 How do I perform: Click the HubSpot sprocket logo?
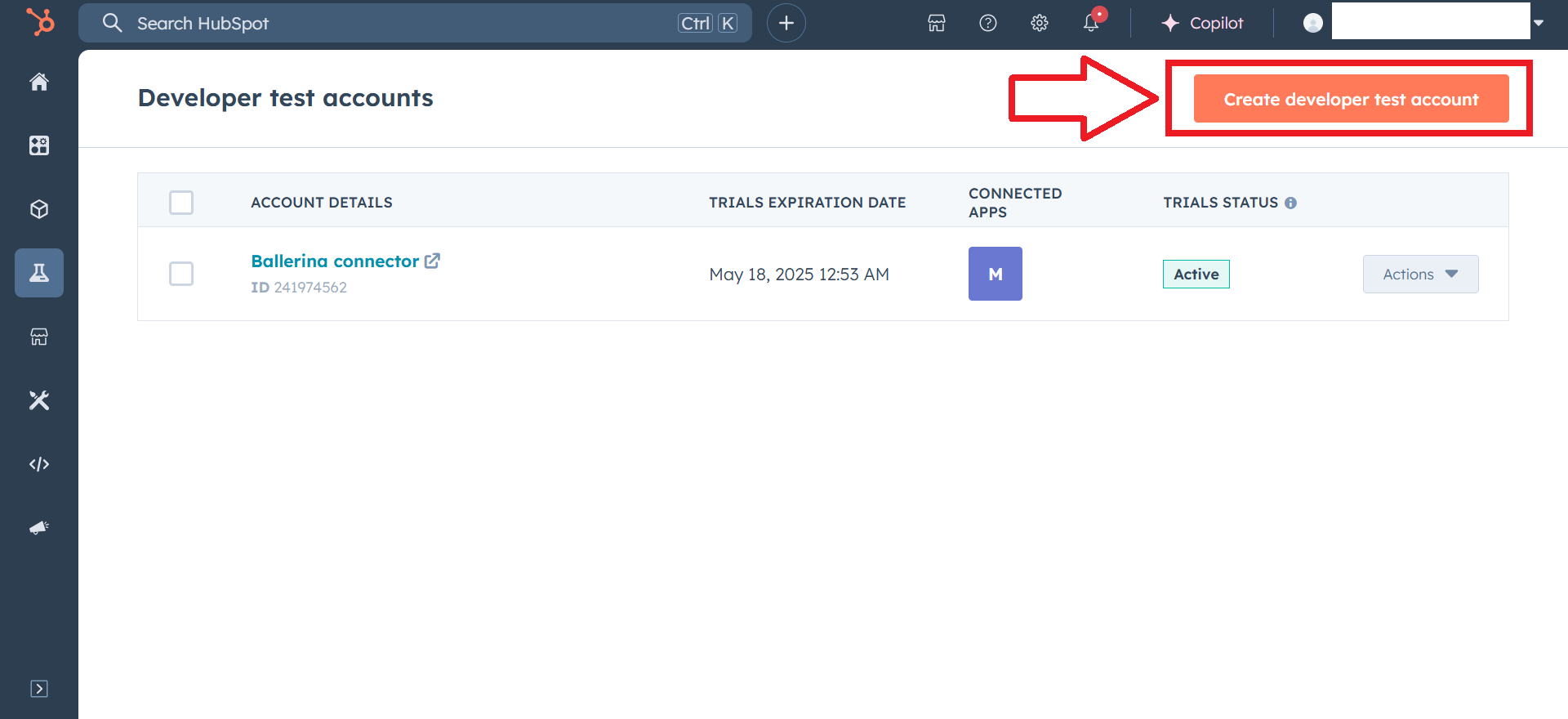40,22
